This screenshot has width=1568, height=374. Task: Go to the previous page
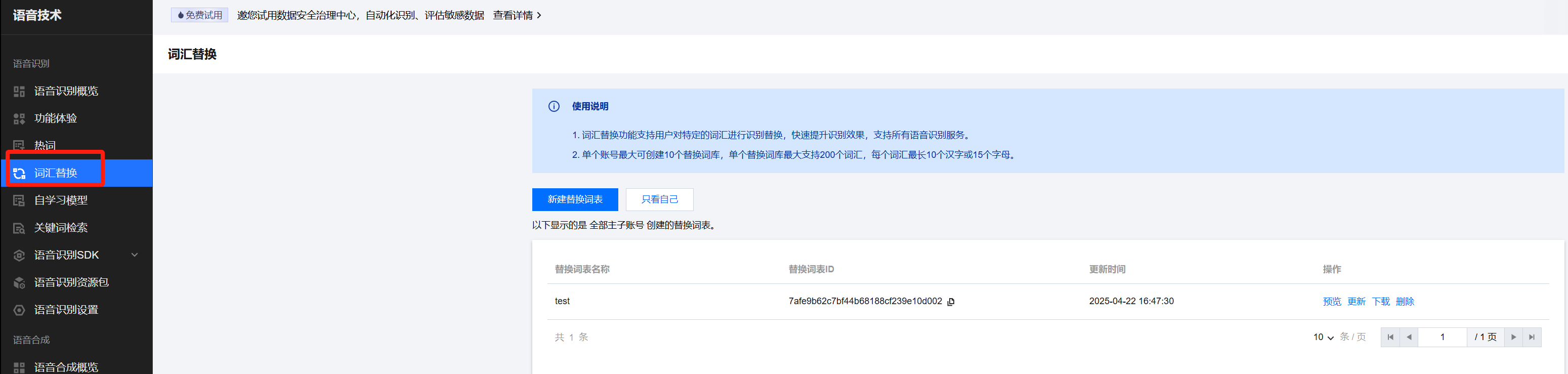coord(1409,337)
